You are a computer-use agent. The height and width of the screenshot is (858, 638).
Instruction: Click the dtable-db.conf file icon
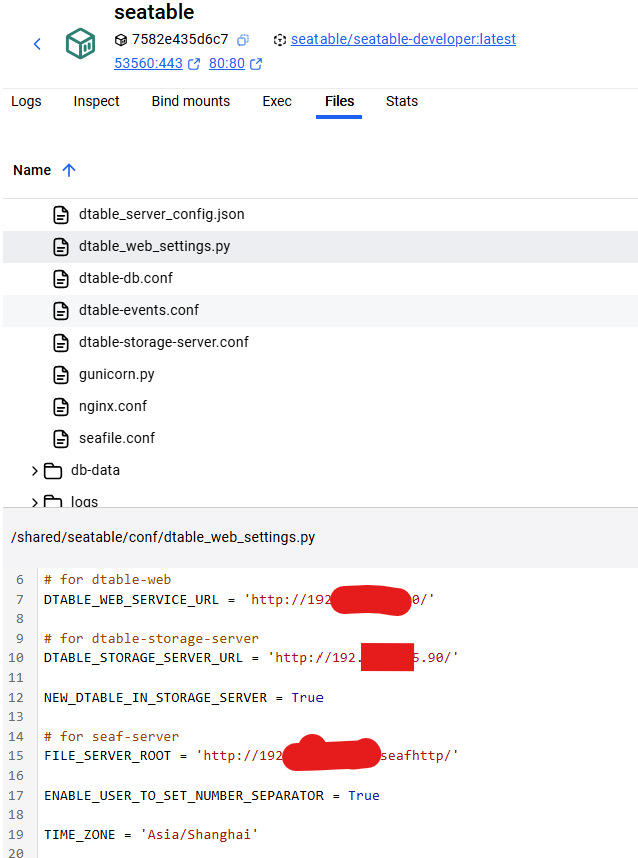61,278
